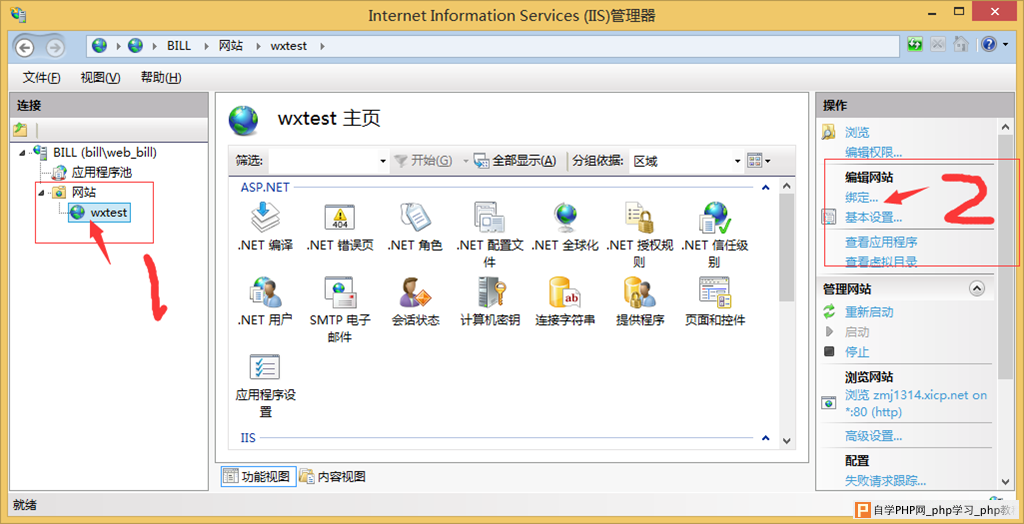
Task: Click the 查看应用程序 link
Action: click(x=881, y=242)
